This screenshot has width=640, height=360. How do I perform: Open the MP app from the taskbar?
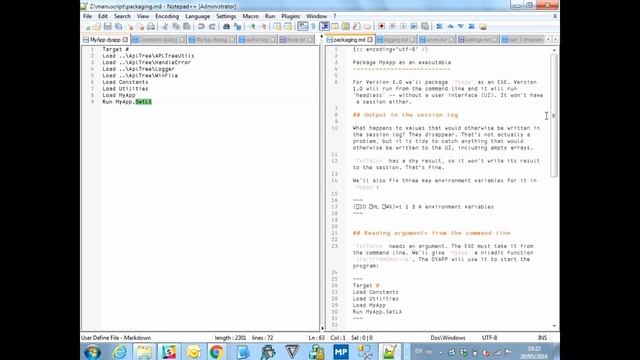coord(340,352)
